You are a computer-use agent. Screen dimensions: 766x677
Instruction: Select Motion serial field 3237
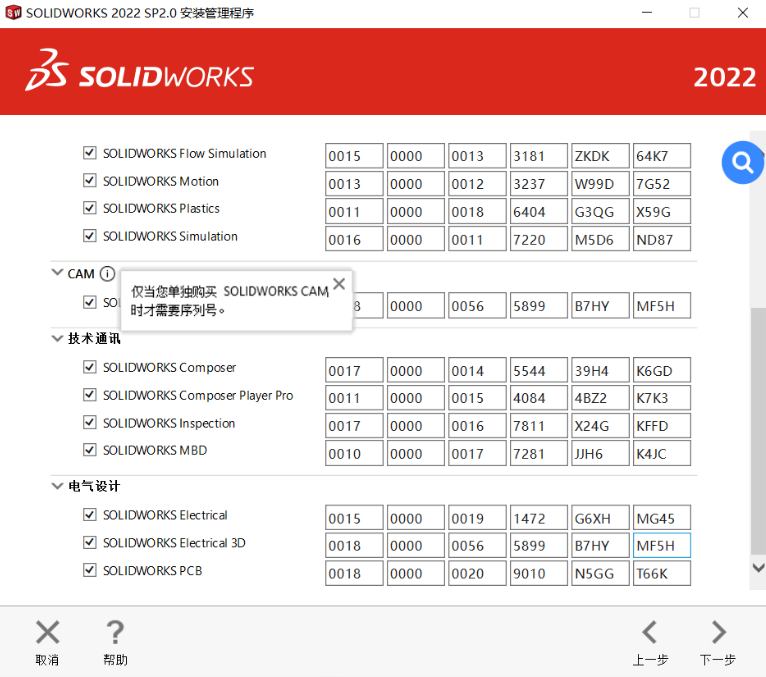(x=539, y=184)
